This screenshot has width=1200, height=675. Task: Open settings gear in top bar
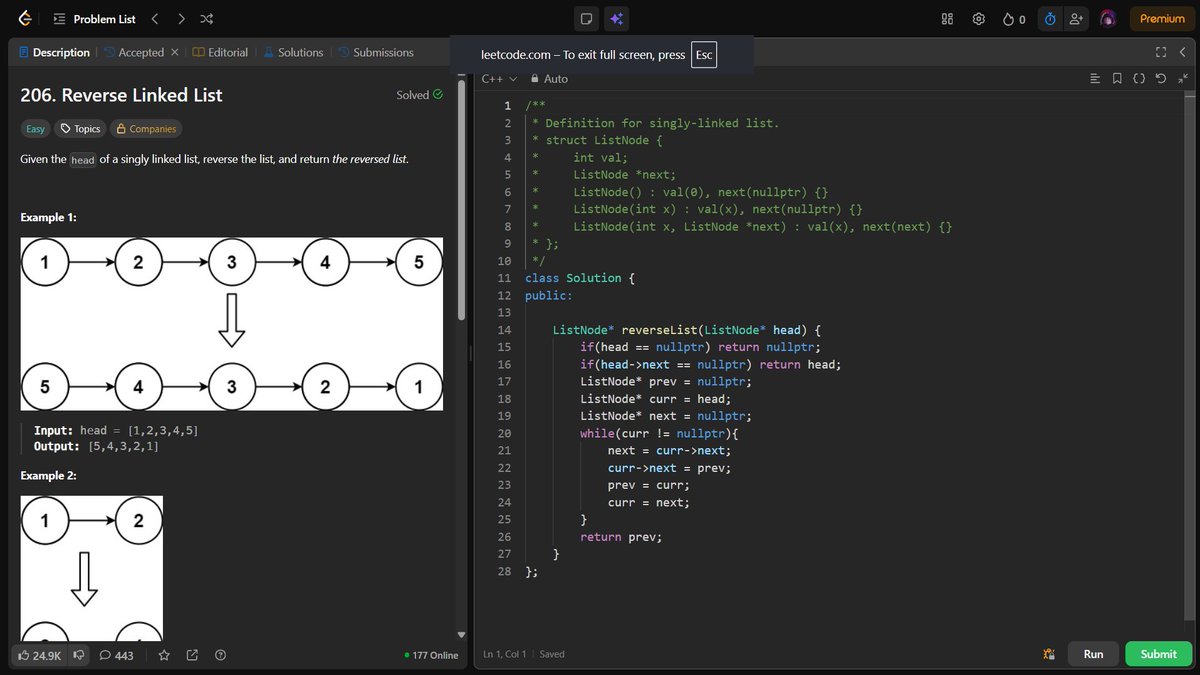coord(979,19)
